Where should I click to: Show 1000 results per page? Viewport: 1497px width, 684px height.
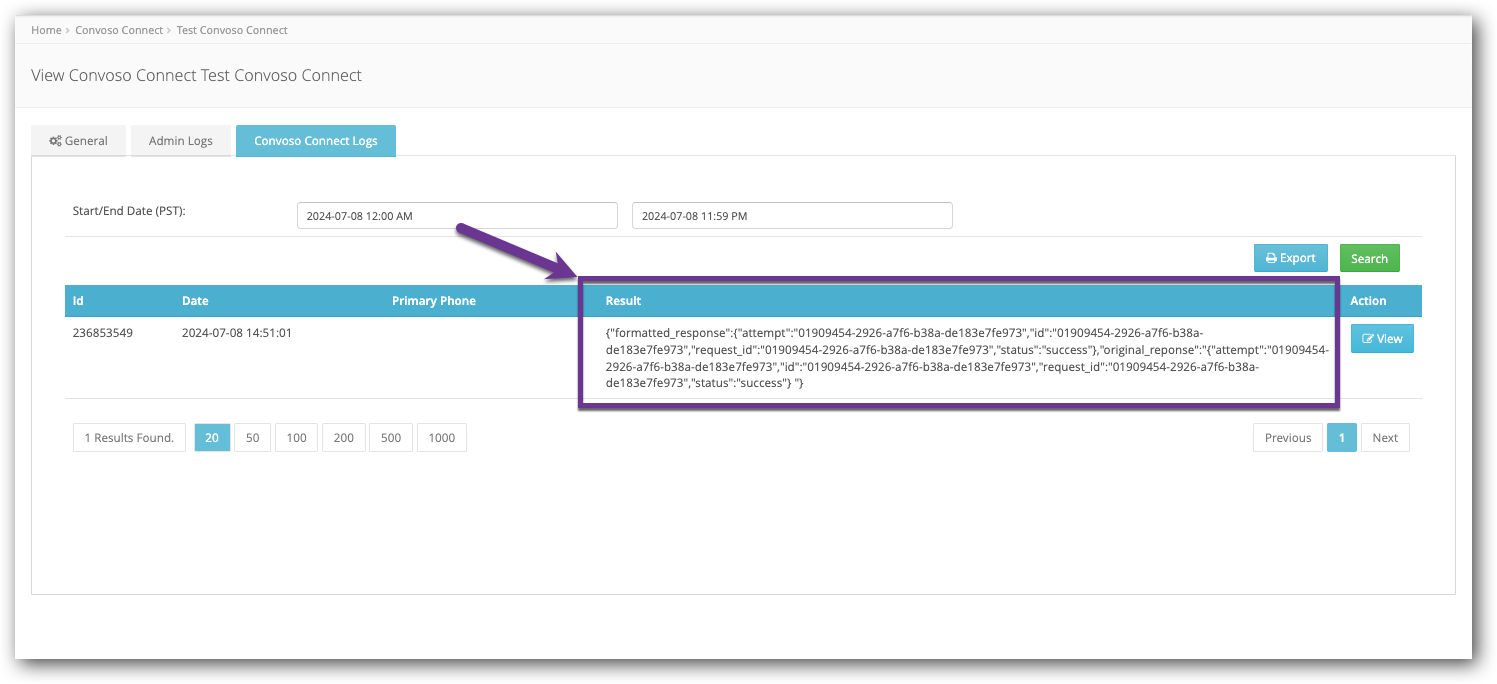tap(441, 438)
